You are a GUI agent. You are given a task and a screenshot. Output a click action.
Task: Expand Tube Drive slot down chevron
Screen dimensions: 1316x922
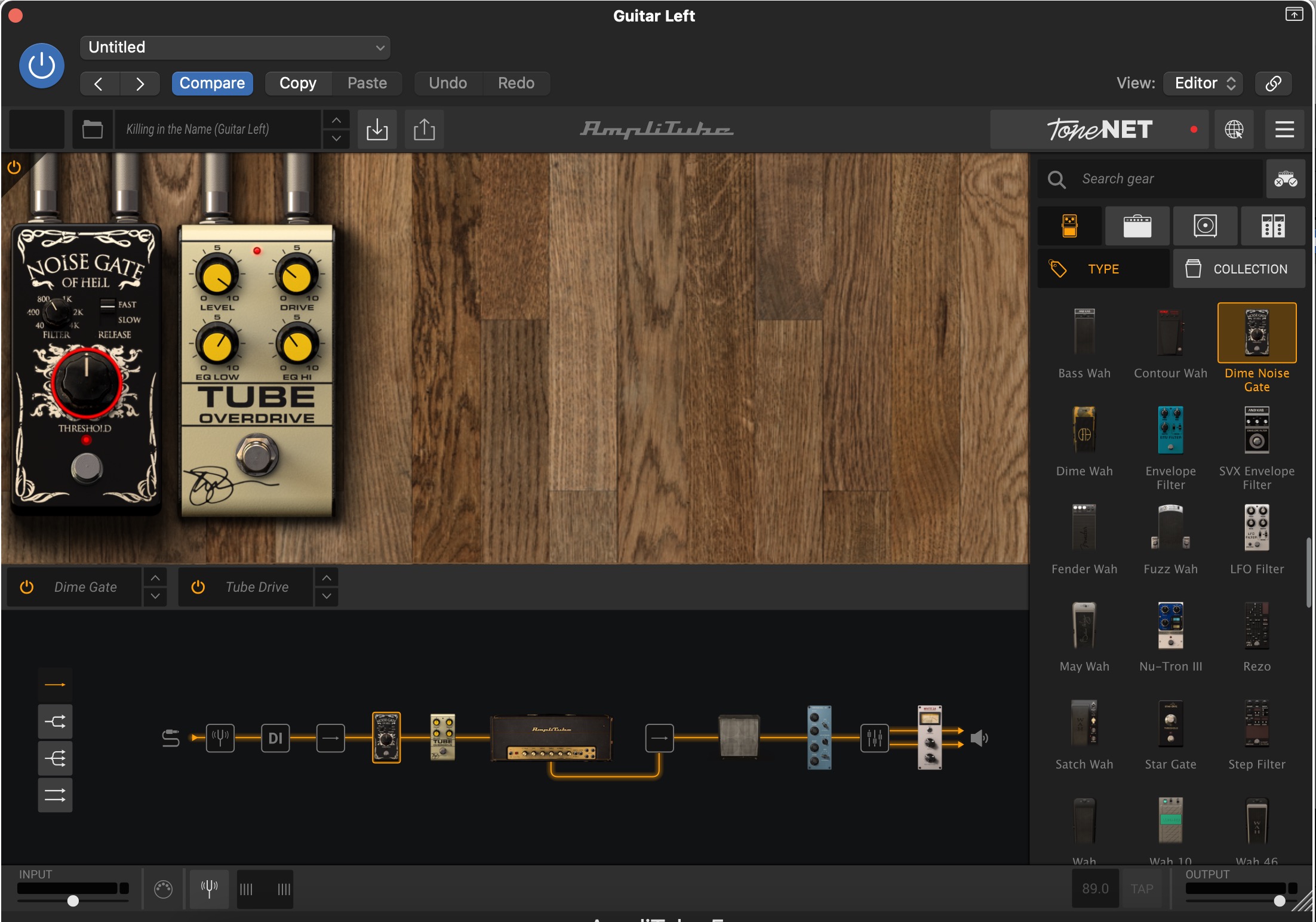coord(327,596)
